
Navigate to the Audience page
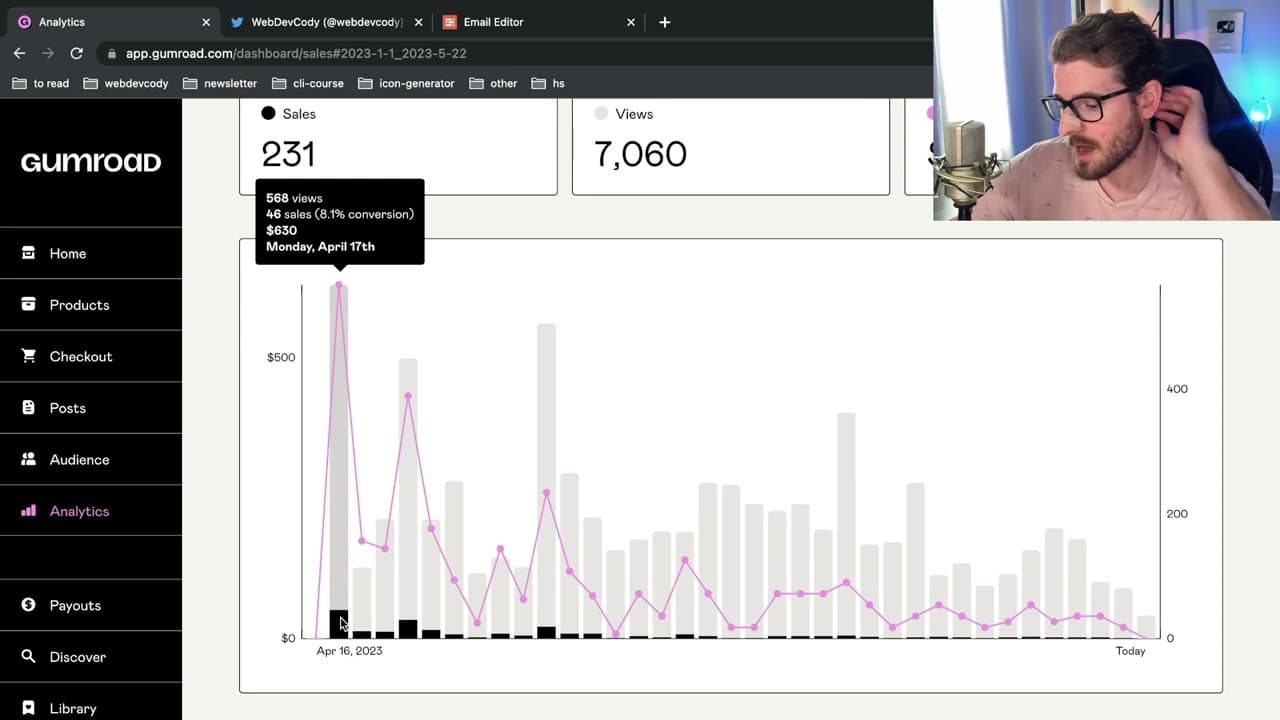click(x=91, y=459)
